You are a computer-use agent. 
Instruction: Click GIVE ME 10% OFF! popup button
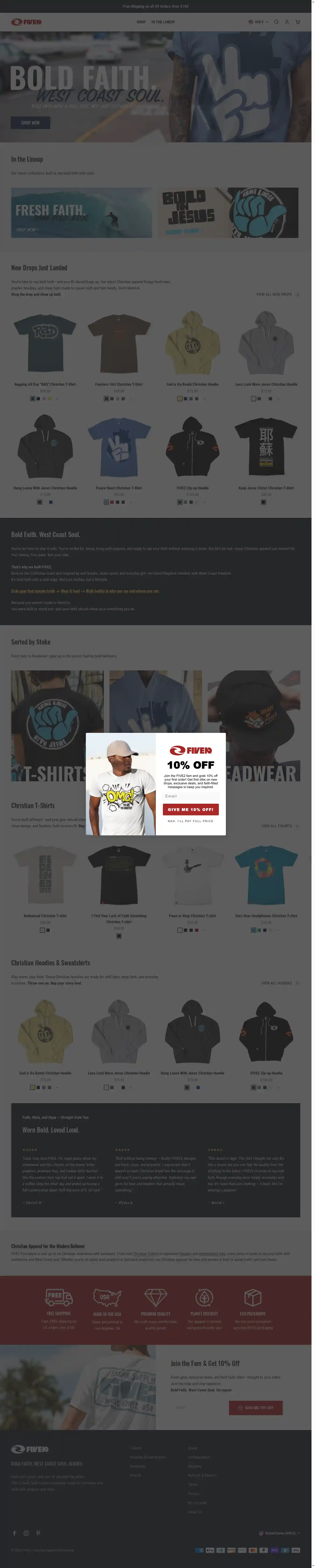coord(191,810)
